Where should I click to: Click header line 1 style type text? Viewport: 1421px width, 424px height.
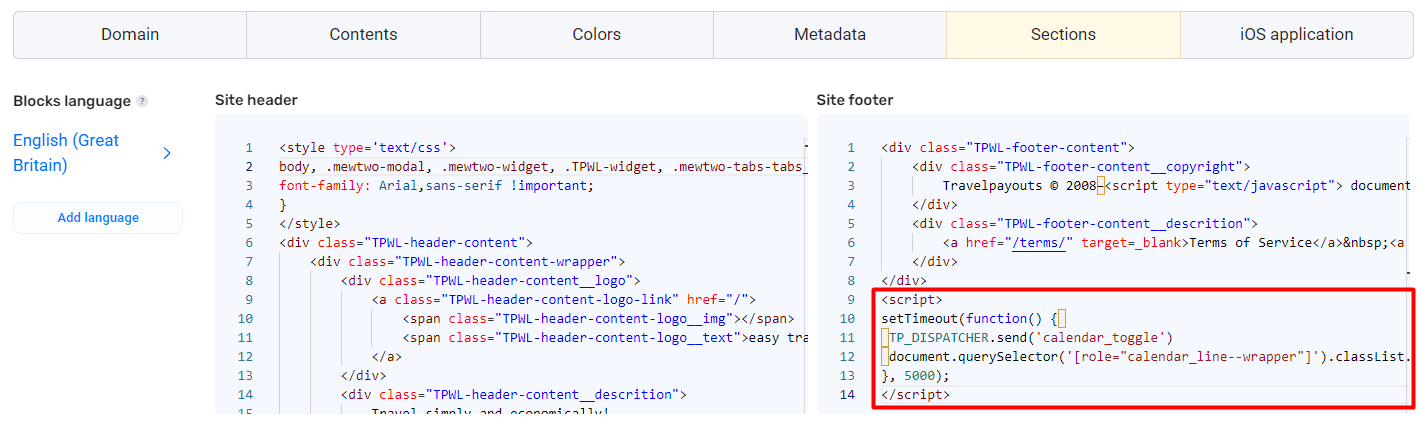pyautogui.click(x=368, y=147)
